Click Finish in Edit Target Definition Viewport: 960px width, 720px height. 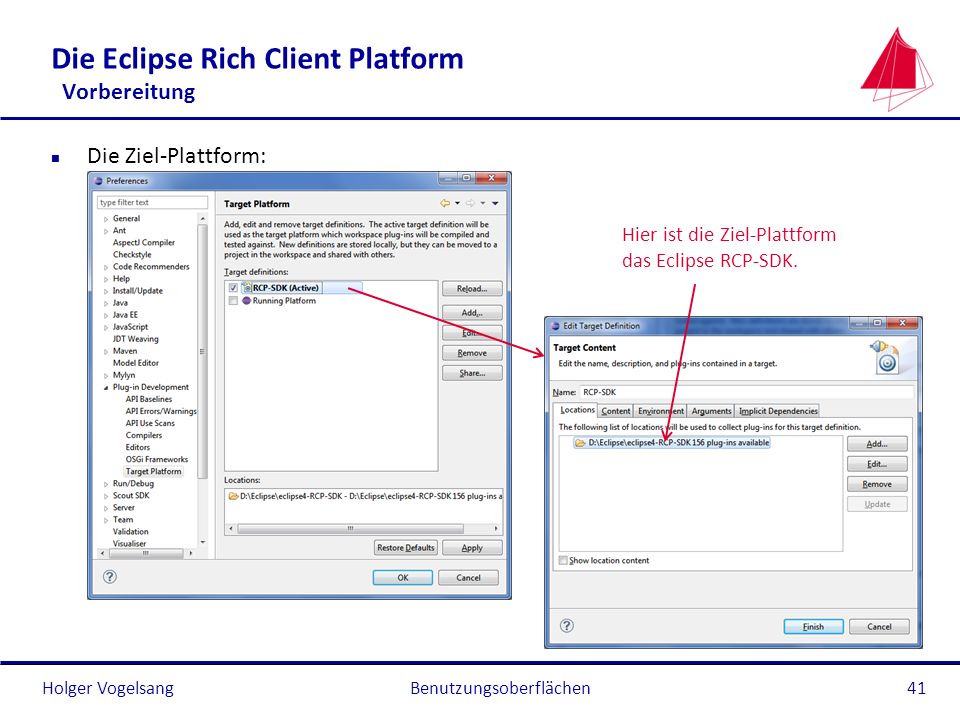tap(813, 626)
